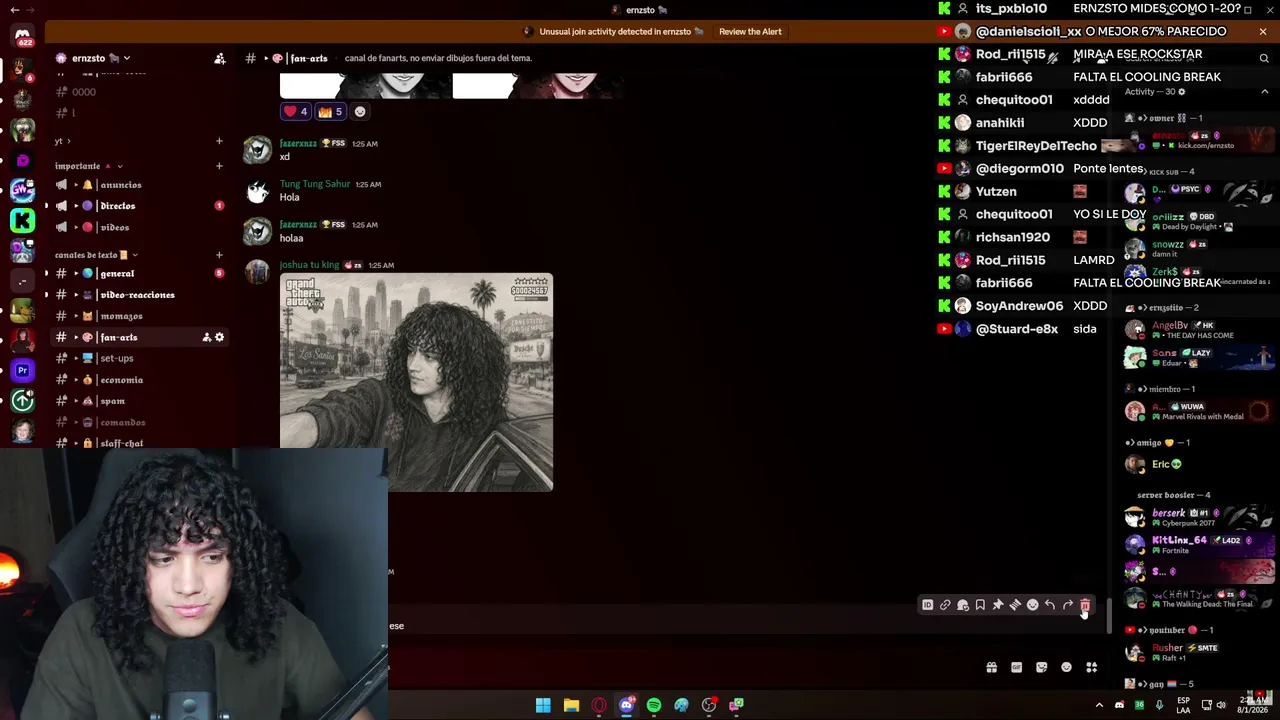Open ESP LAA language switcher in taskbar

1184,705
